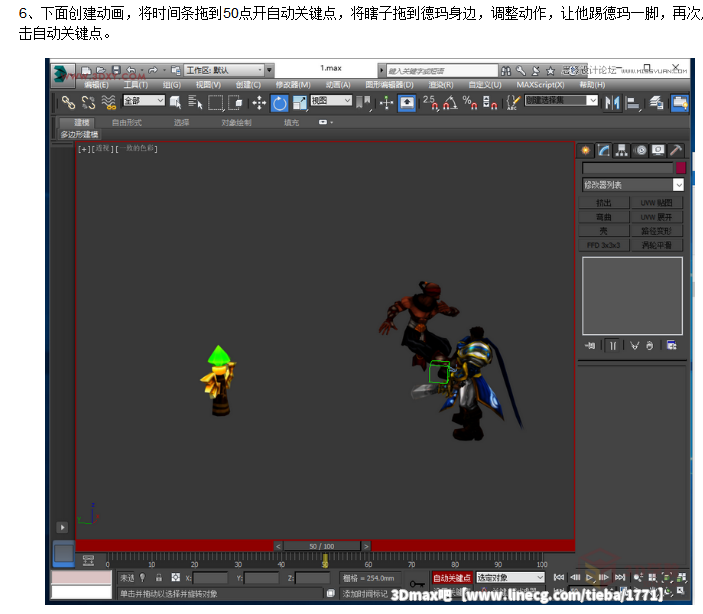Screen dimensions: 703x614
Task: Open the Select by Name list icon
Action: (195, 103)
